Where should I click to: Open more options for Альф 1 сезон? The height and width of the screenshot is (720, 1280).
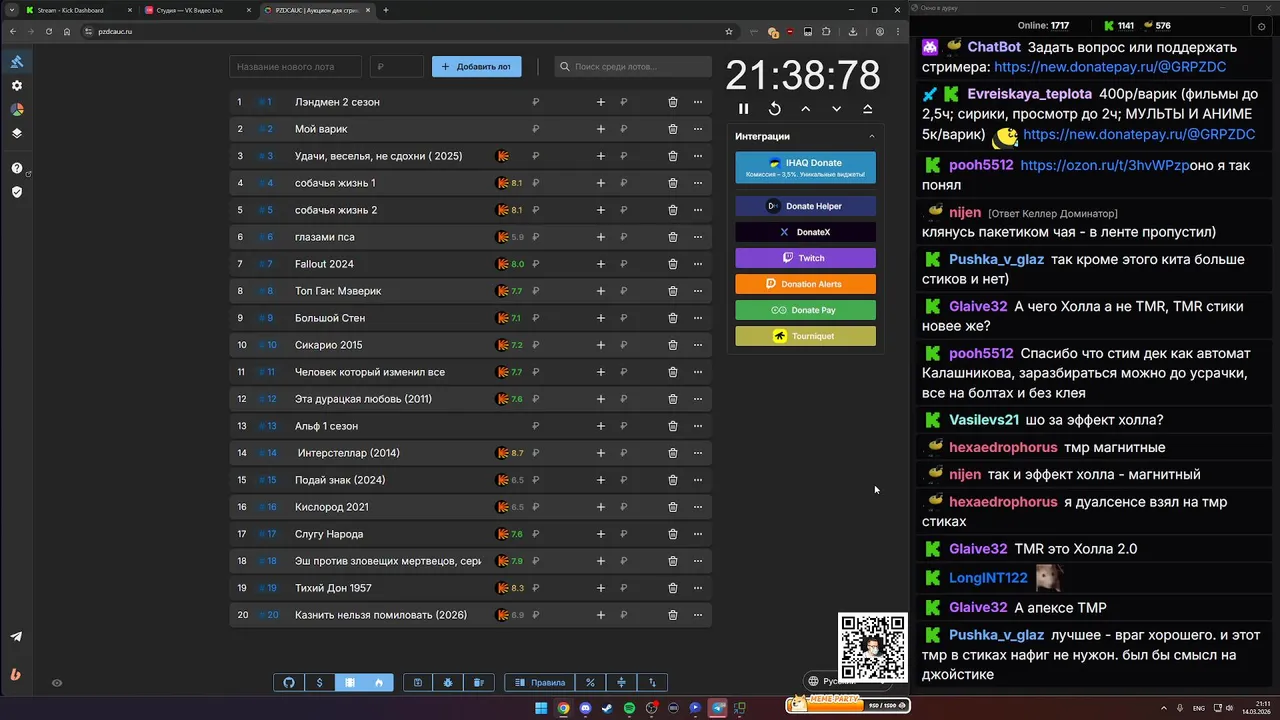click(698, 426)
